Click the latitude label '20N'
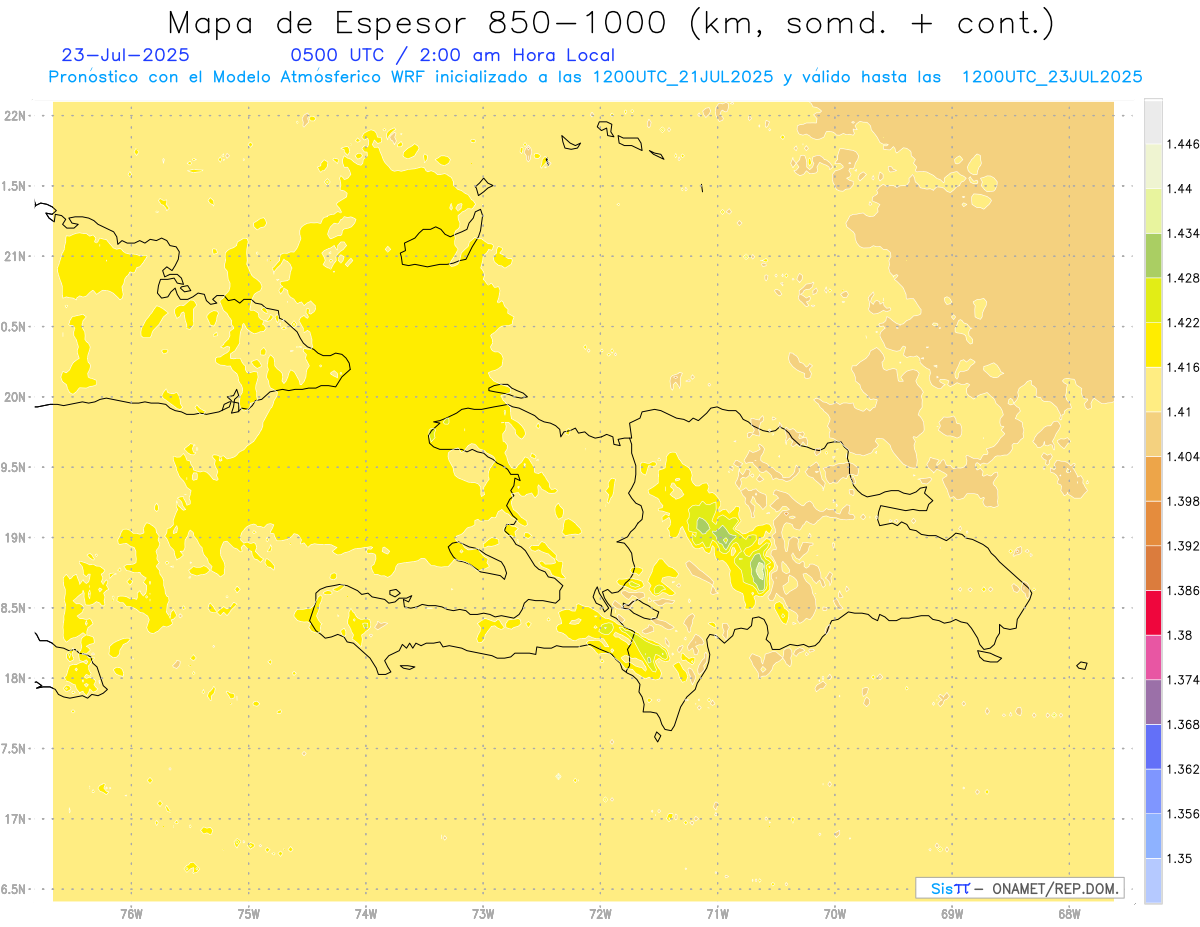 [x=15, y=397]
